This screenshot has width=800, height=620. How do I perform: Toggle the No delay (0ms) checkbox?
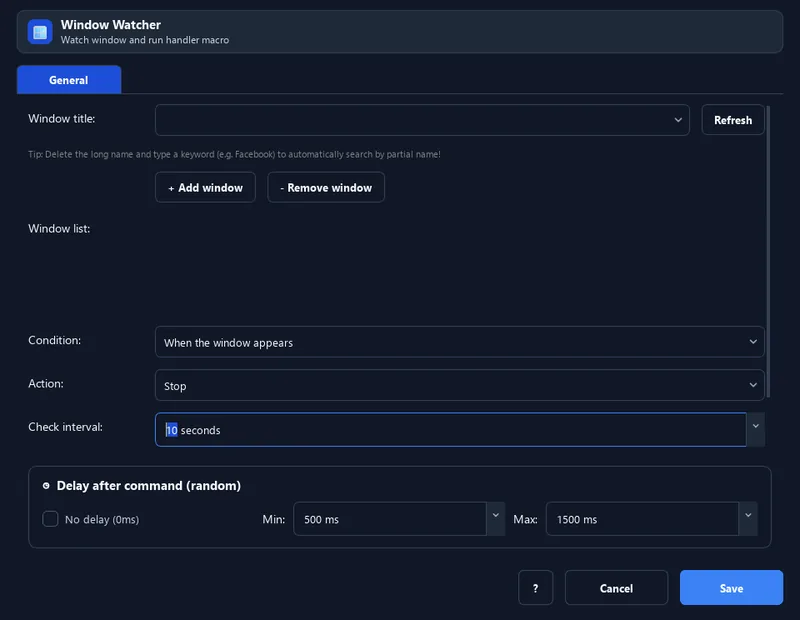pyautogui.click(x=50, y=519)
